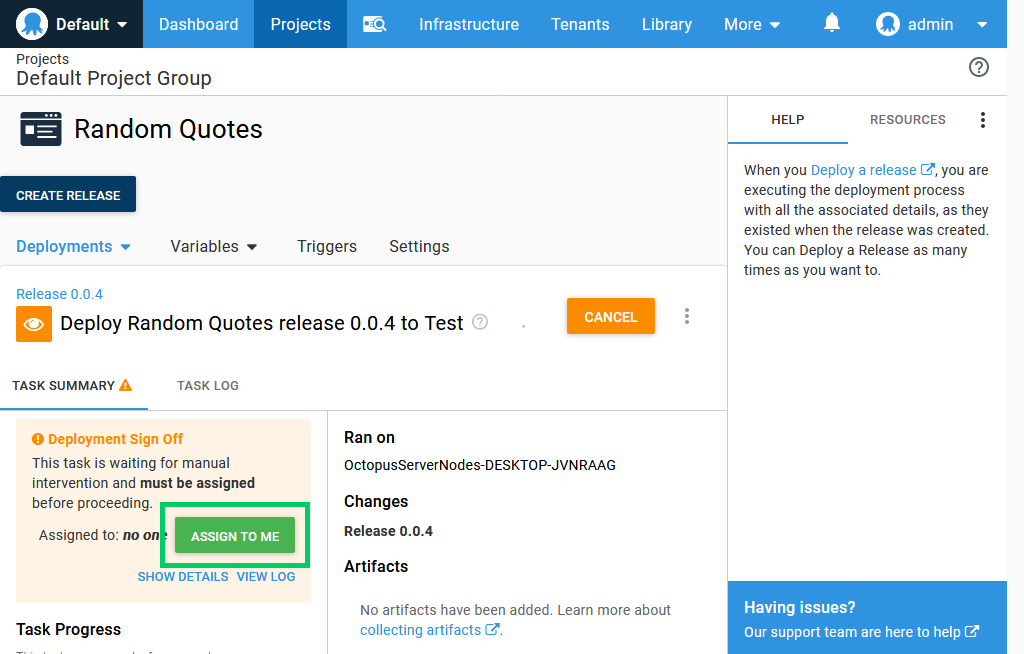Click the Deployment Sign Off alert icon
The height and width of the screenshot is (654, 1024).
(38, 439)
